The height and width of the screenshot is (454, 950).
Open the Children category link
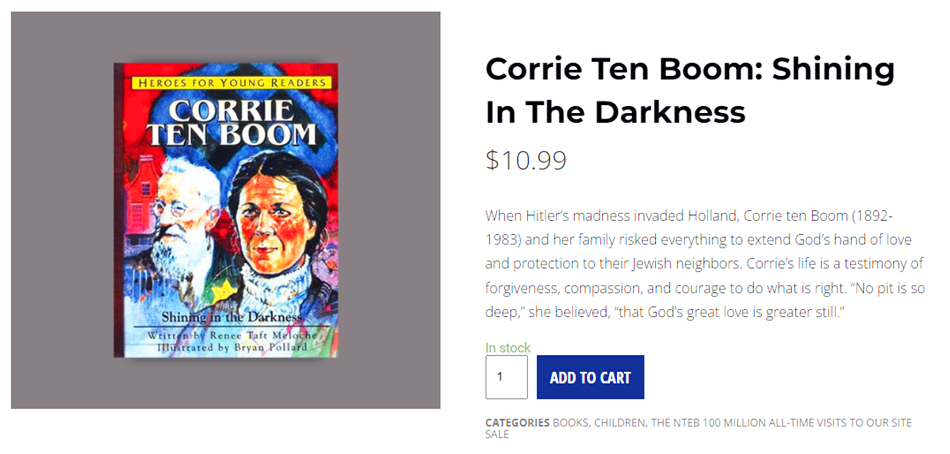619,423
